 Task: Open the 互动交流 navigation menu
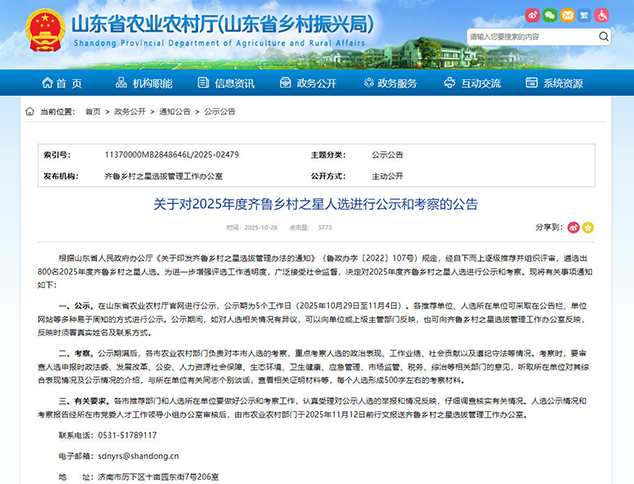click(x=472, y=83)
